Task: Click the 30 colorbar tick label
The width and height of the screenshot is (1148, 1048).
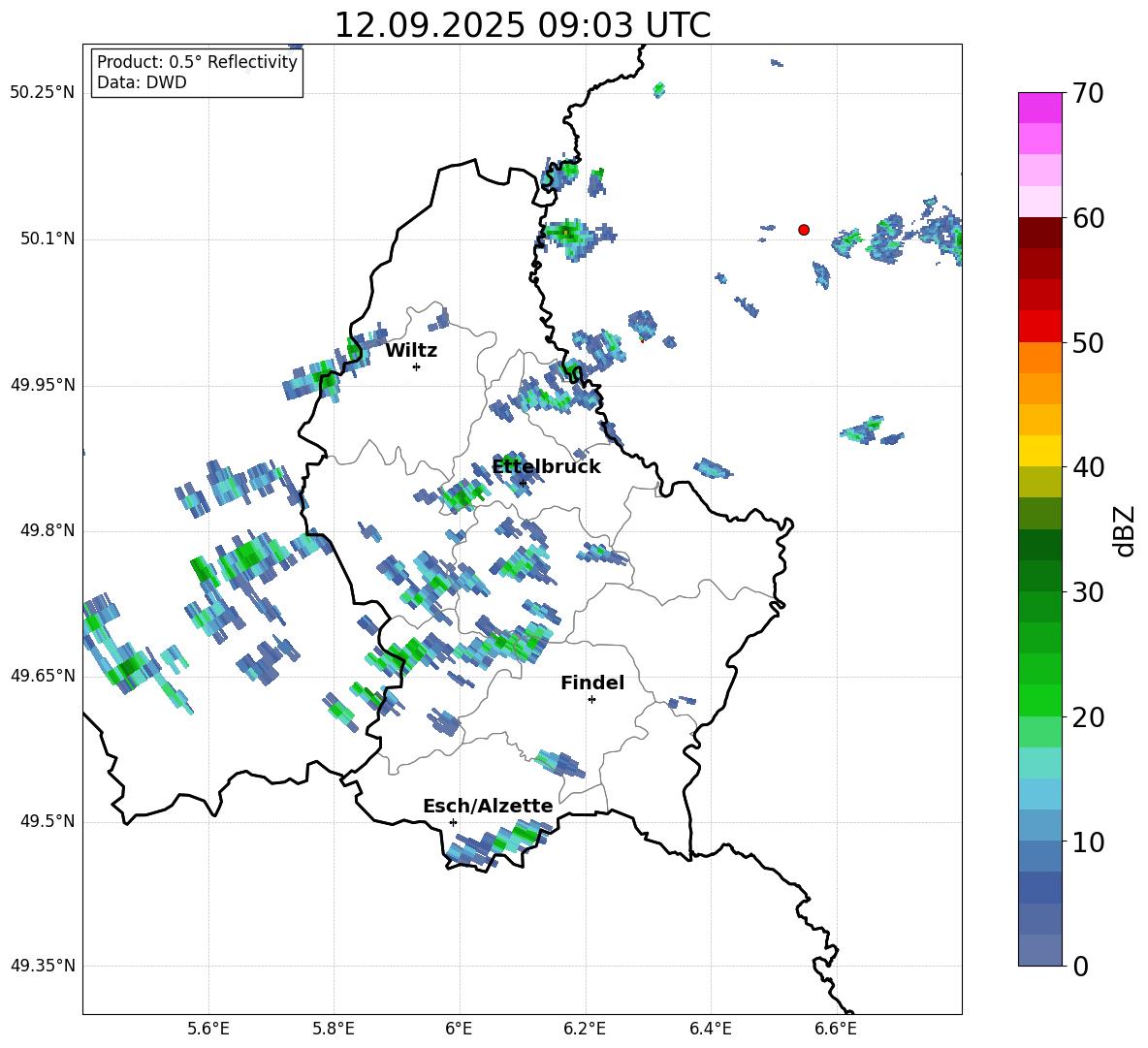Action: [x=1088, y=592]
